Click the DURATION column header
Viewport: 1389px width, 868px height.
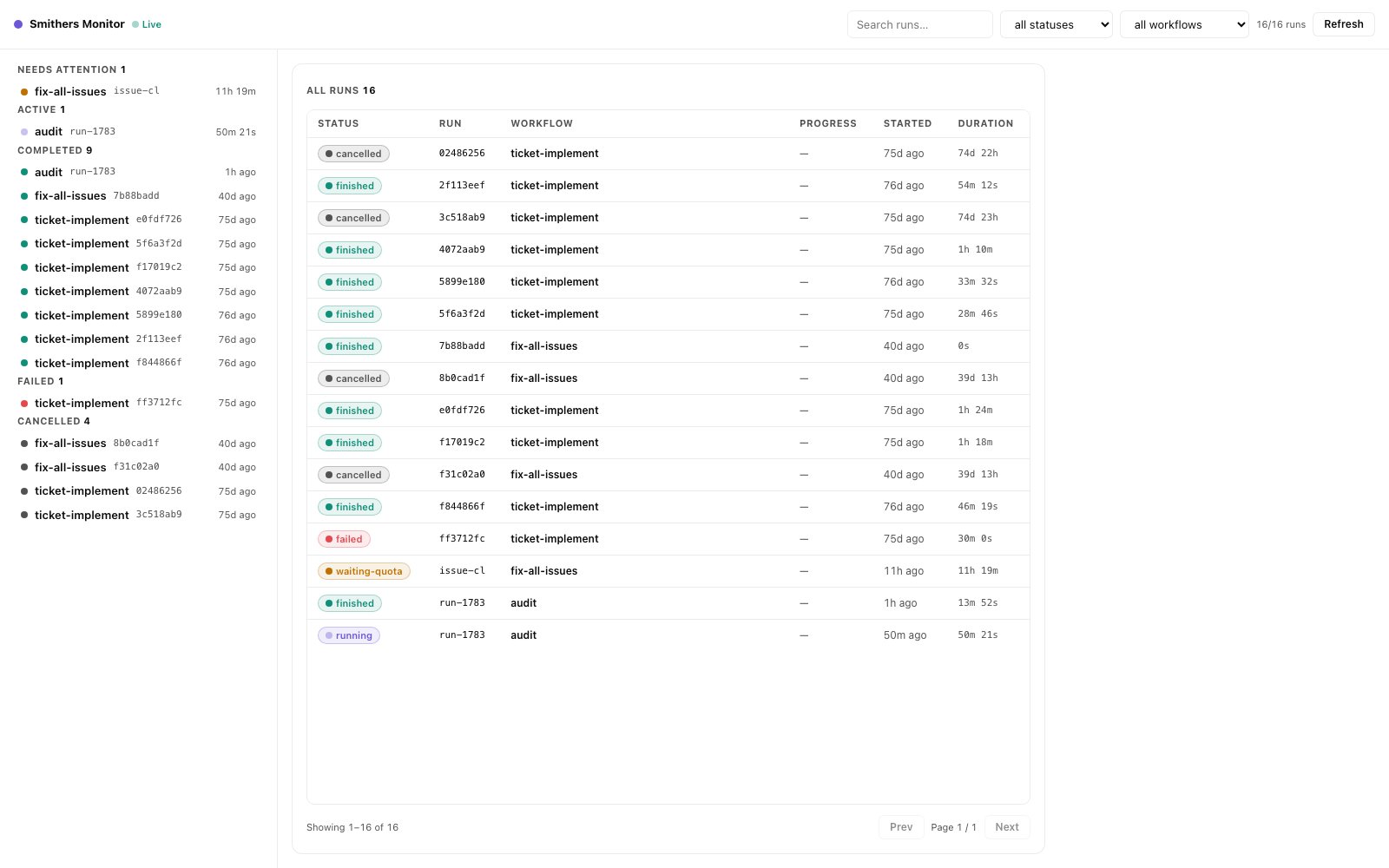coord(985,123)
